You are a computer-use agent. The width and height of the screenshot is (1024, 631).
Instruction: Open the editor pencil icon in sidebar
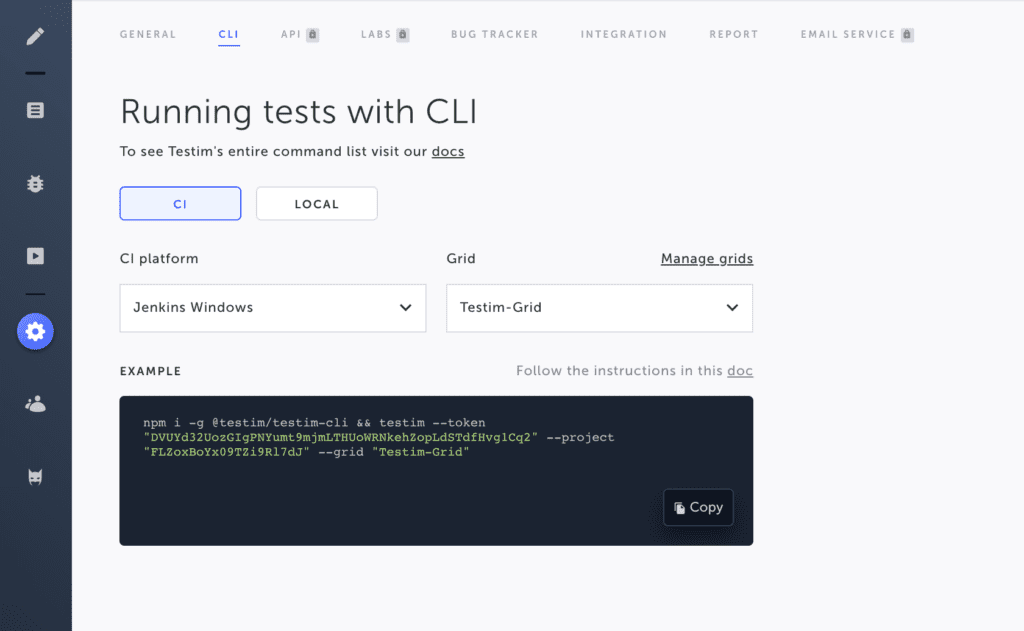(x=35, y=36)
